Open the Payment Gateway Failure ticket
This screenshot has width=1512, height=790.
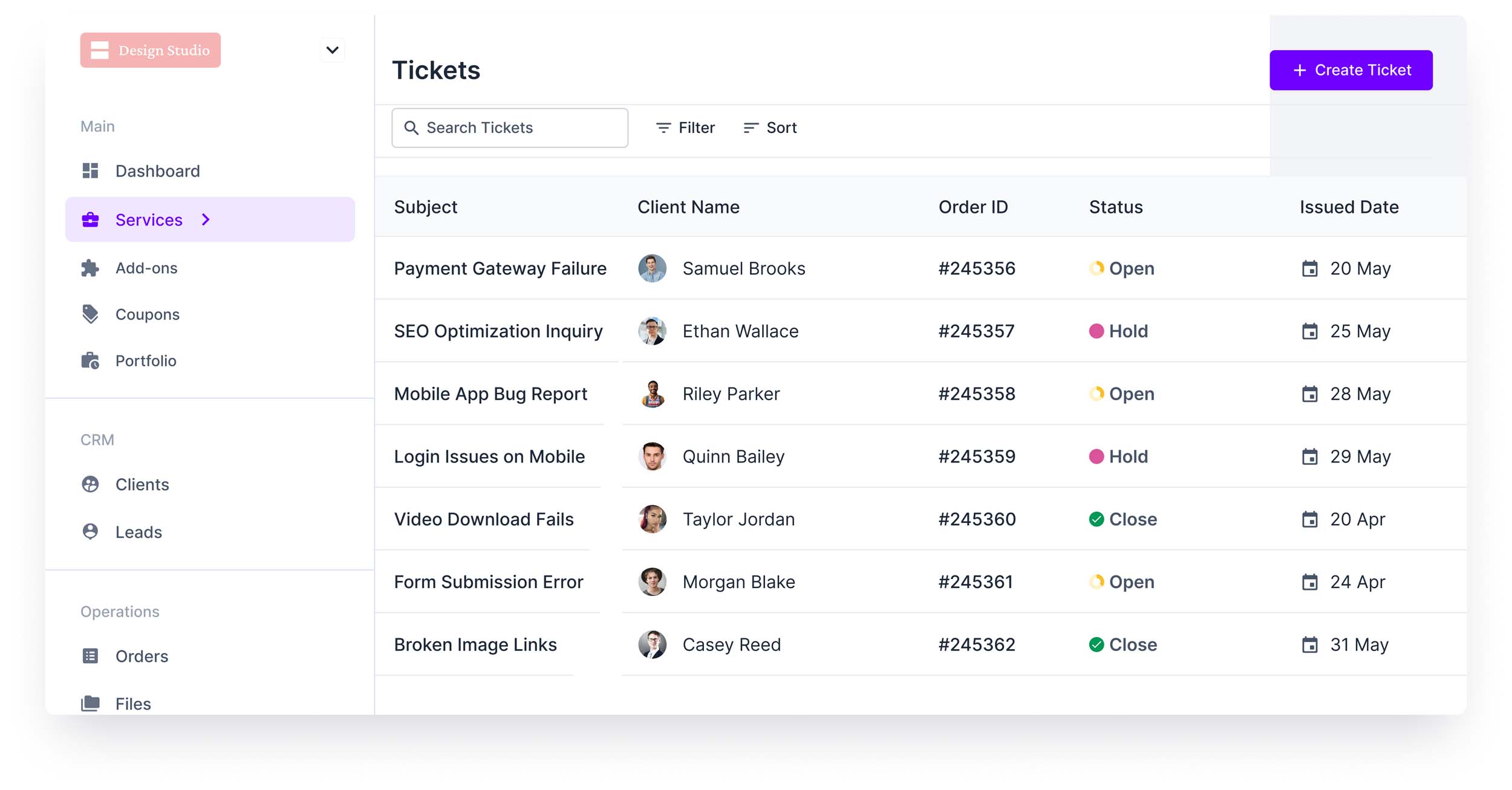pyautogui.click(x=500, y=268)
